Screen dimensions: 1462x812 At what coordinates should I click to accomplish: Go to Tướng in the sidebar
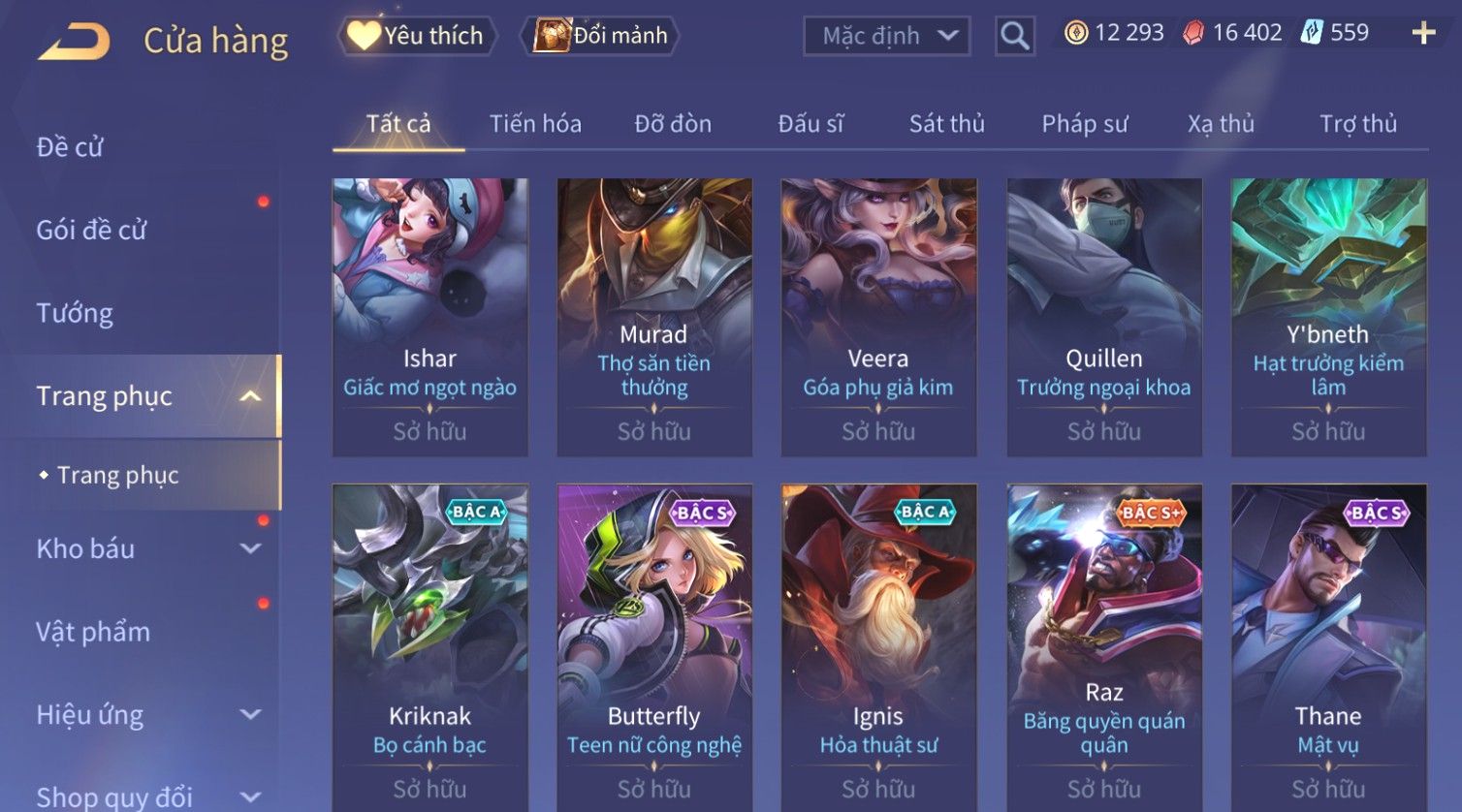pos(75,314)
